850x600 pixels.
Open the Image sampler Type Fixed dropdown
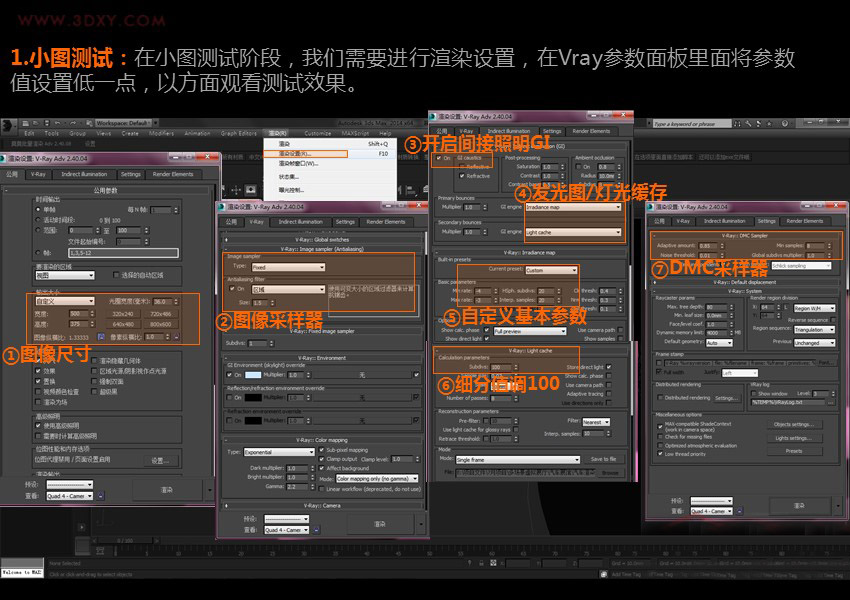(288, 267)
